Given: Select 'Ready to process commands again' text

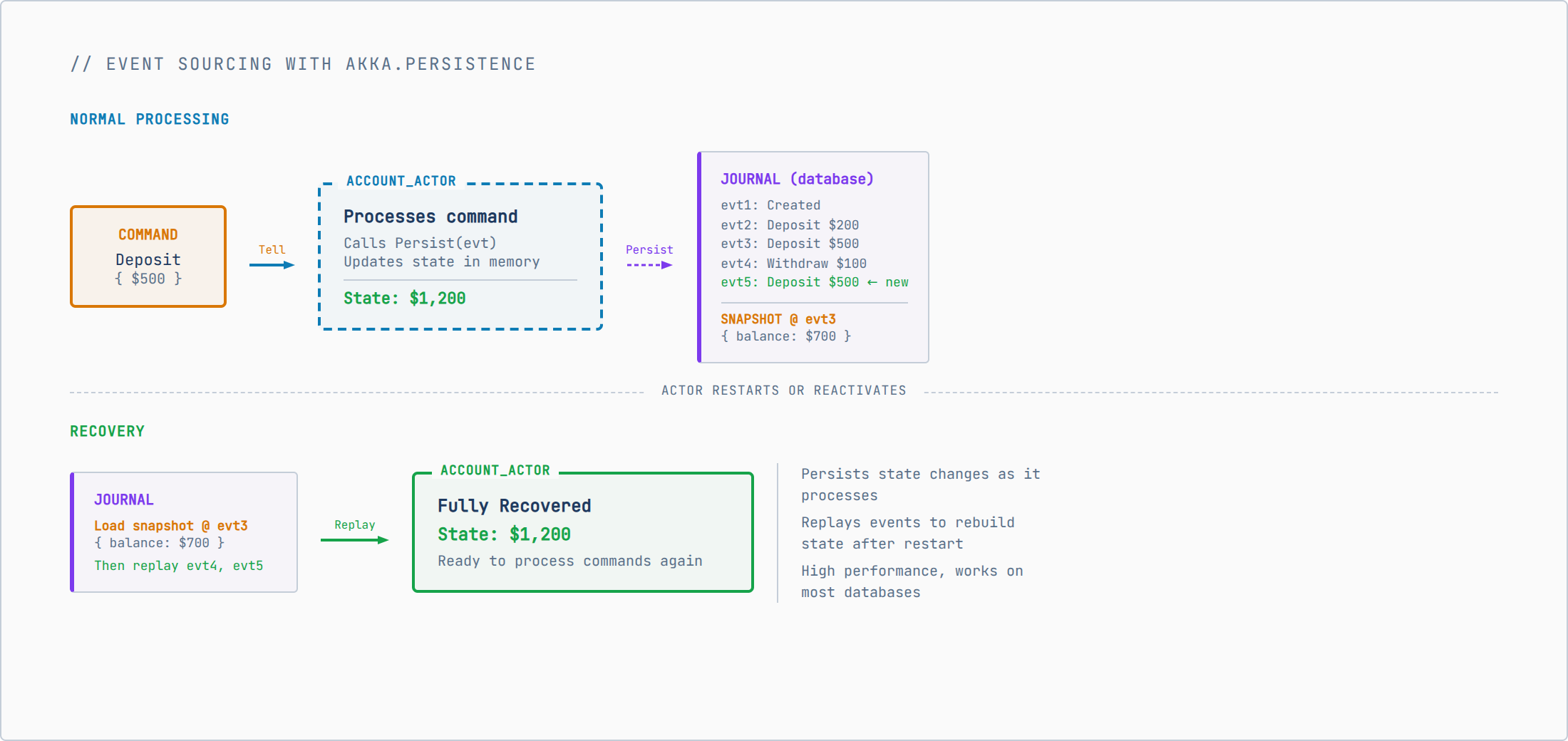Looking at the screenshot, I should tap(569, 561).
